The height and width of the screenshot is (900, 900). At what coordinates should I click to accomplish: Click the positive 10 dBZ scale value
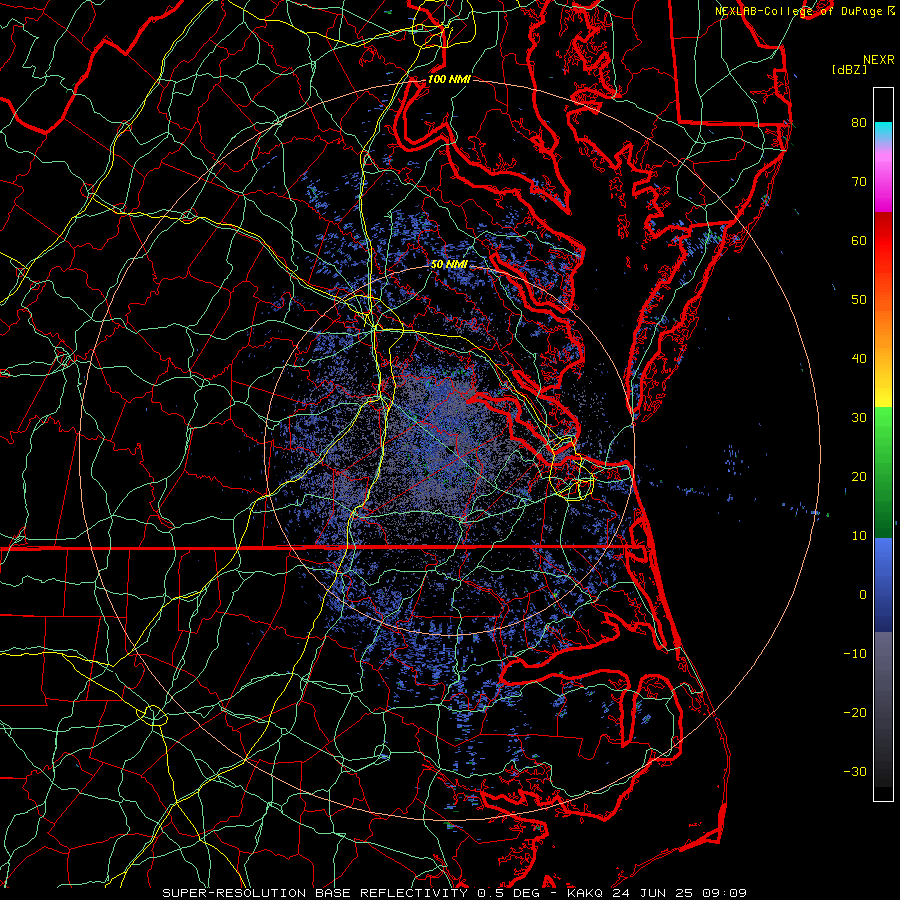point(859,536)
